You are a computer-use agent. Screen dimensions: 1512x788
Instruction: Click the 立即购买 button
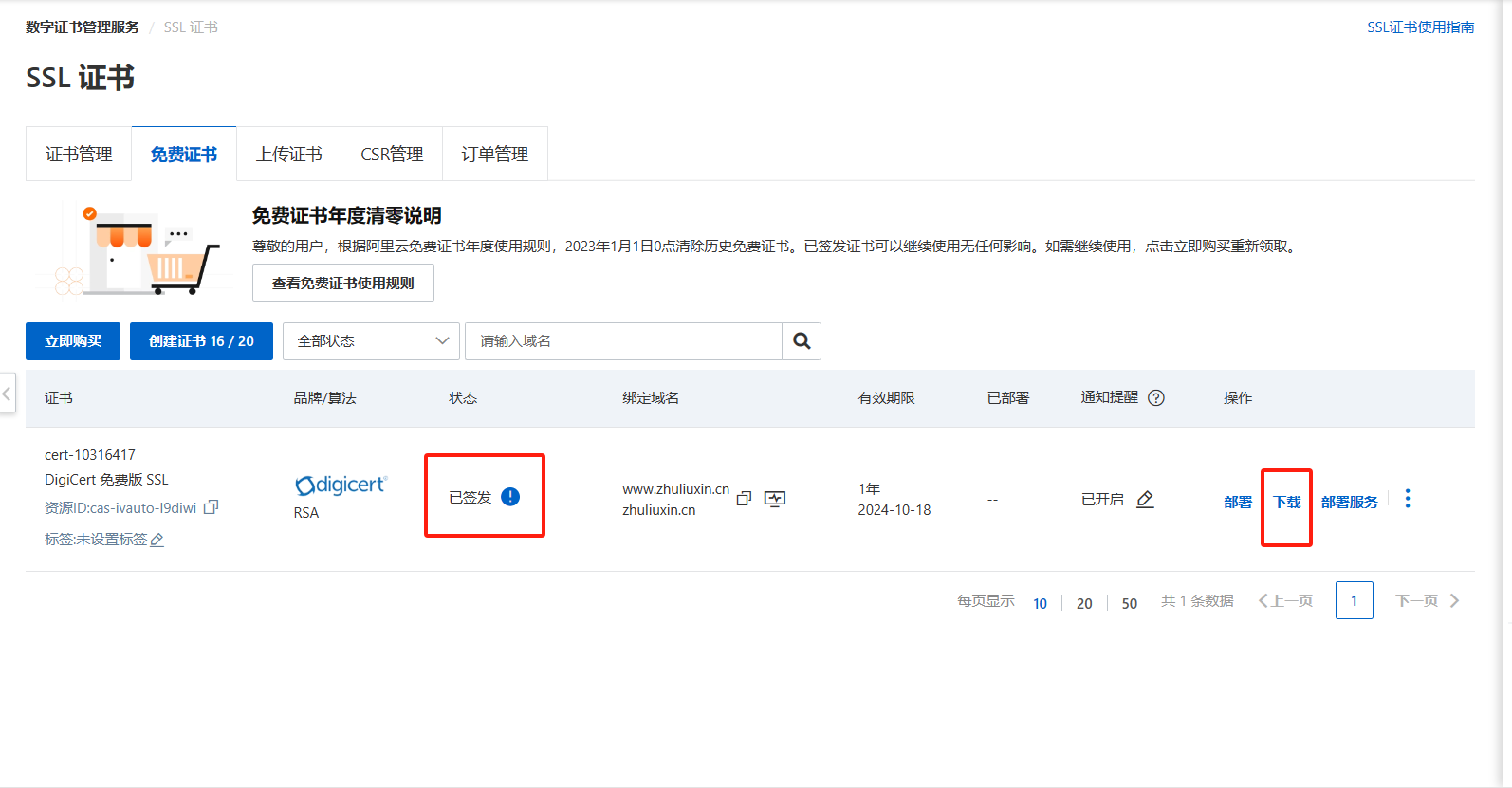73,341
